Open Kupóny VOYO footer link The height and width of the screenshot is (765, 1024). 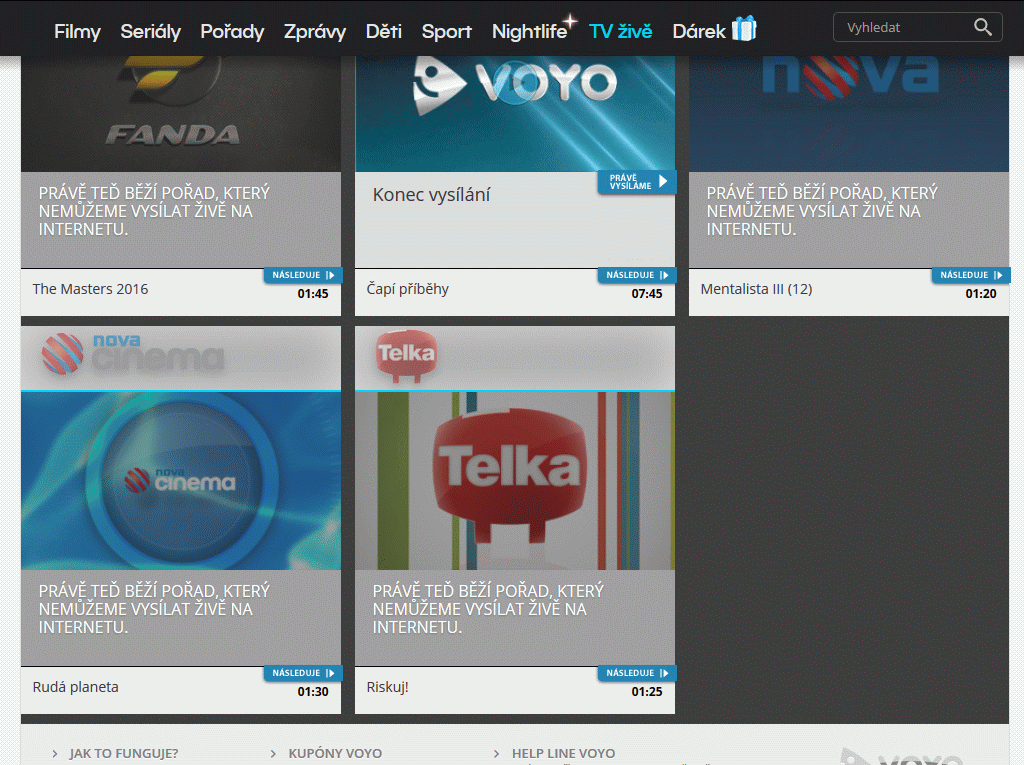pyautogui.click(x=335, y=753)
